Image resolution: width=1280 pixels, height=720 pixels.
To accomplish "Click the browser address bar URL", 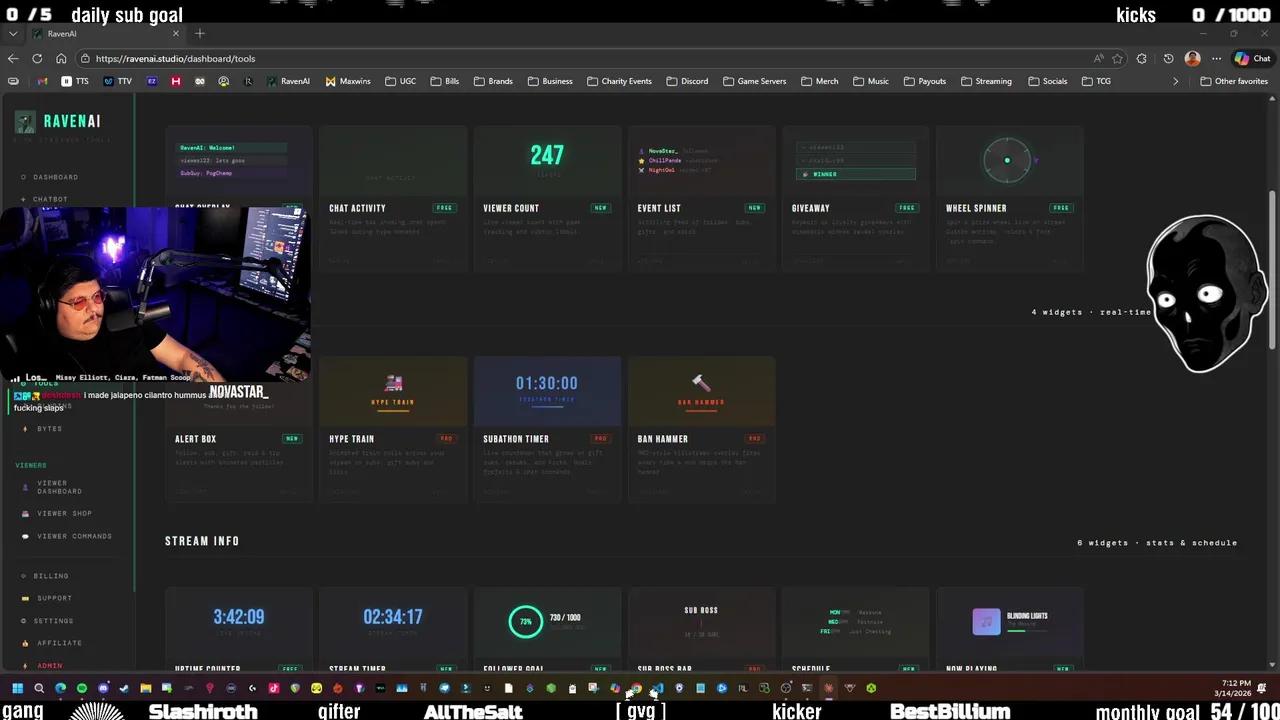I will point(175,58).
